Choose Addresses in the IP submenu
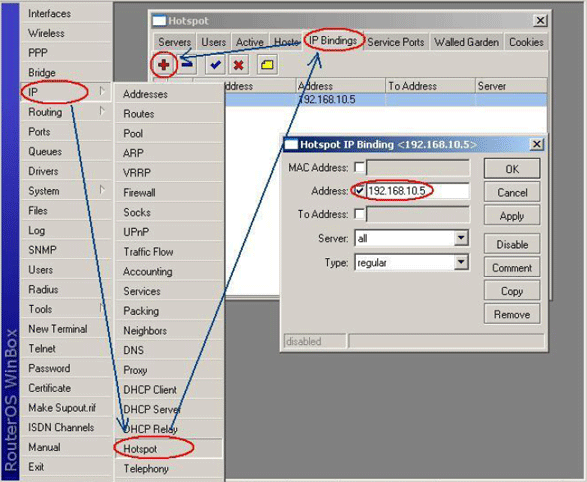The height and width of the screenshot is (482, 587). [x=169, y=94]
